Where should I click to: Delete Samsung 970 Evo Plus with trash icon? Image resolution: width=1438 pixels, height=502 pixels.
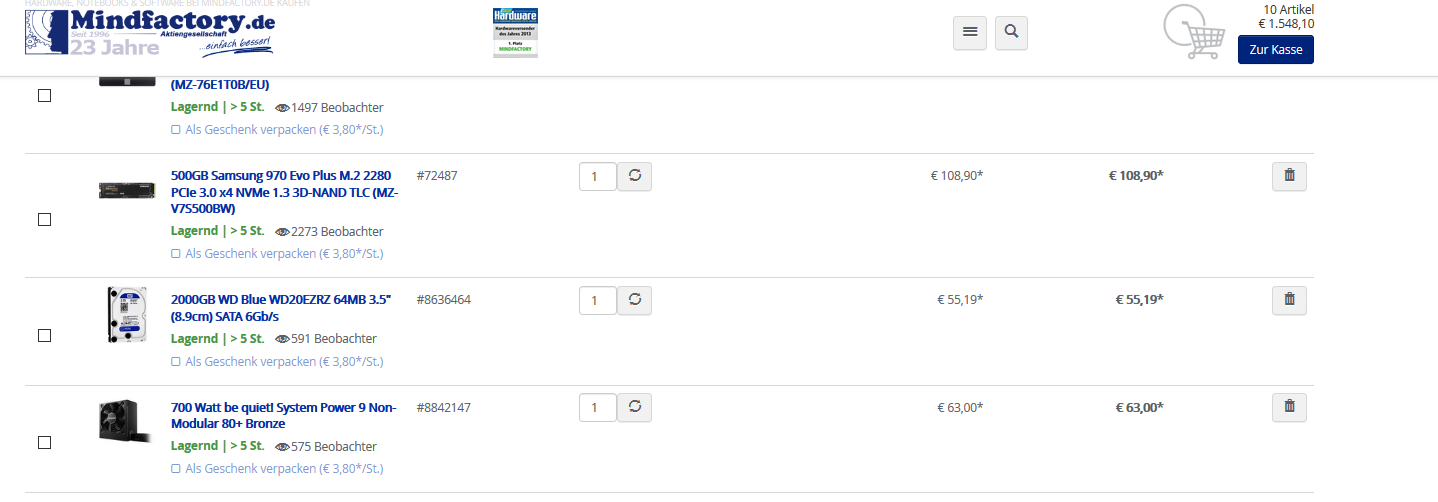(1289, 176)
